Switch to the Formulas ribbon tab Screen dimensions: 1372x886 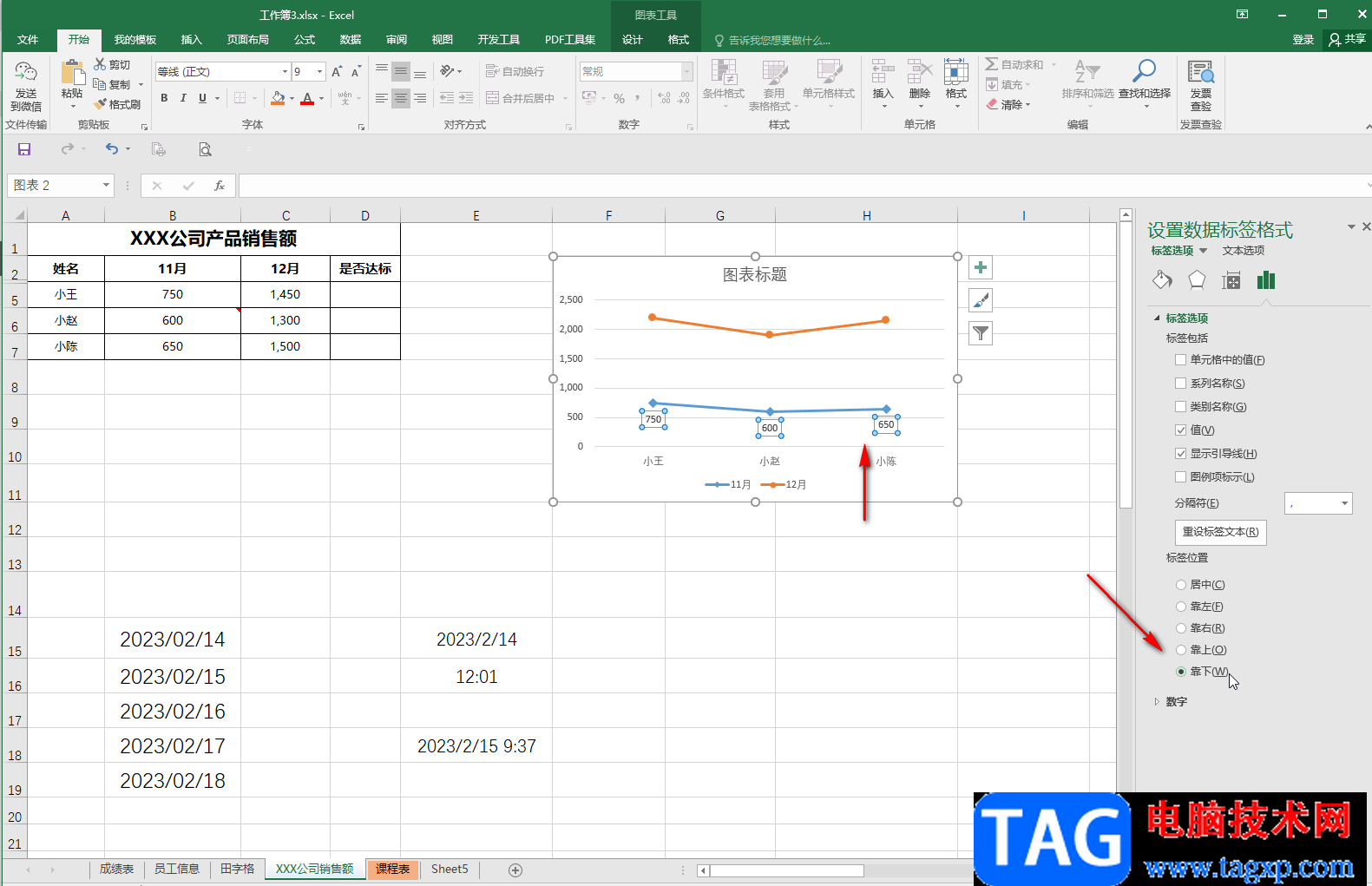pyautogui.click(x=305, y=40)
